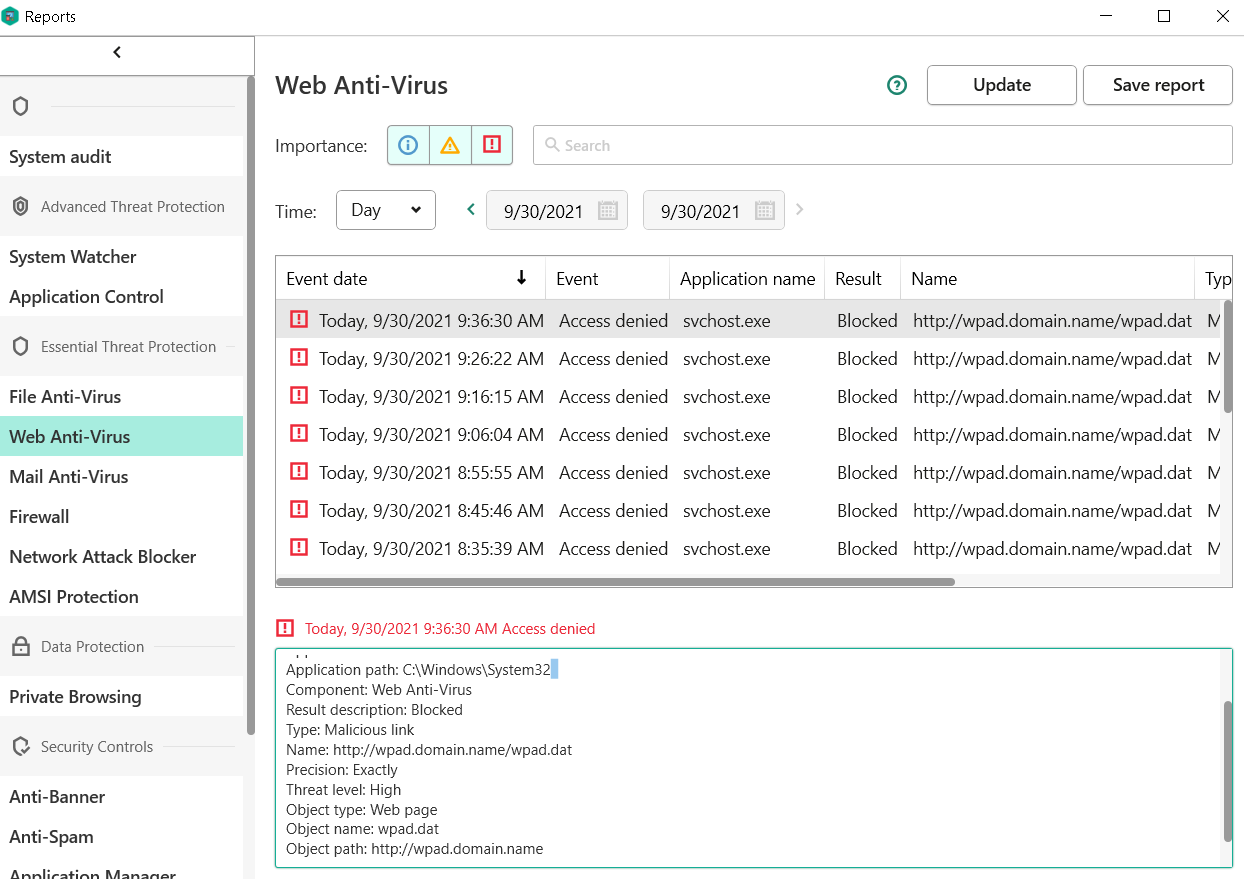Image resolution: width=1244 pixels, height=879 pixels.
Task: Click the Data Protection lock icon
Action: tap(20, 647)
